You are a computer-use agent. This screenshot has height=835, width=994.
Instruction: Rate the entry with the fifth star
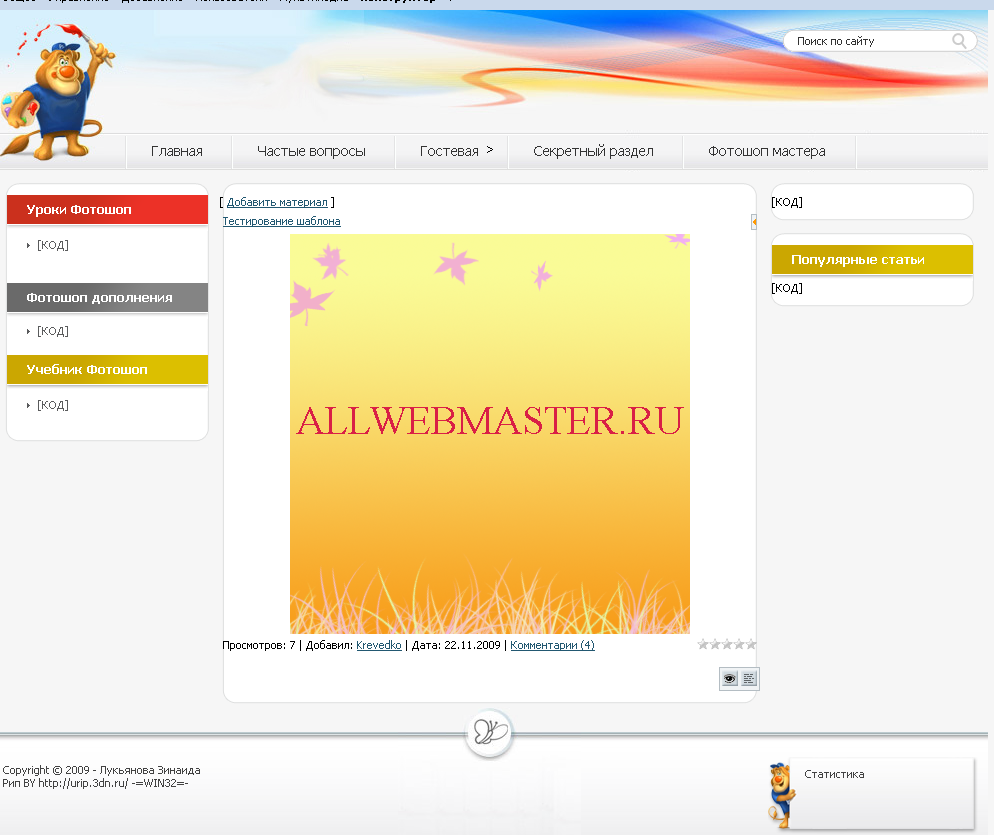pyautogui.click(x=751, y=645)
